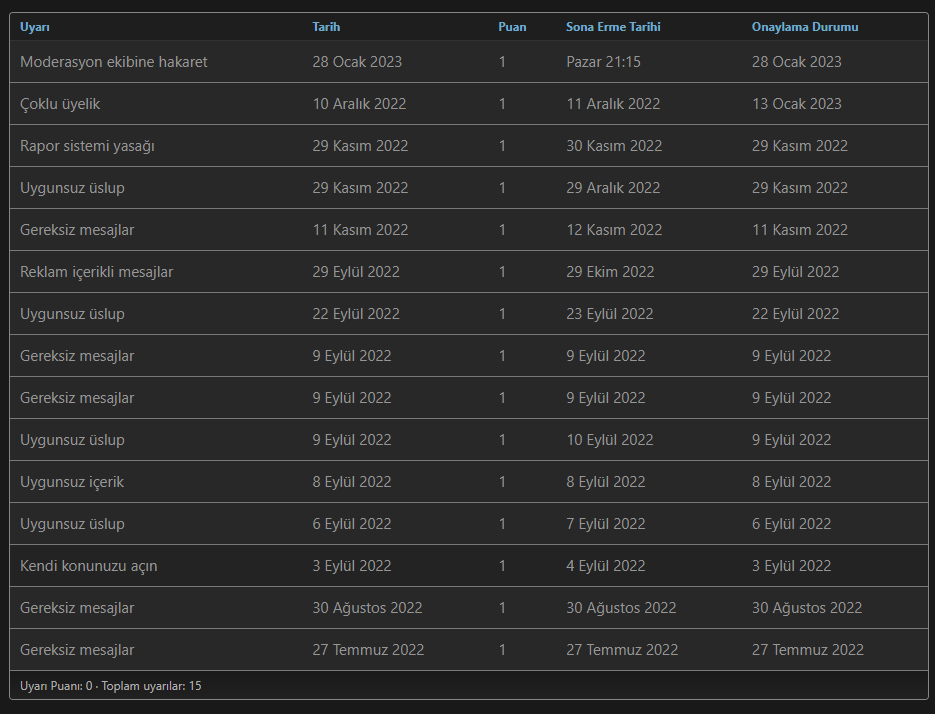Image resolution: width=935 pixels, height=714 pixels.
Task: Click the "Sona Erme Tarihi" column header
Action: (613, 27)
